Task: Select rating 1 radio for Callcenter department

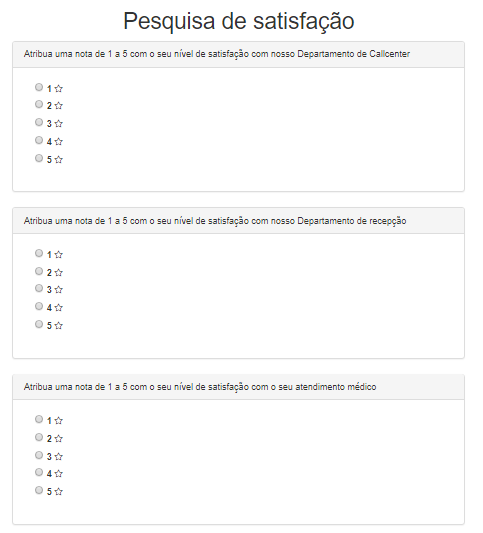Action: click(39, 87)
